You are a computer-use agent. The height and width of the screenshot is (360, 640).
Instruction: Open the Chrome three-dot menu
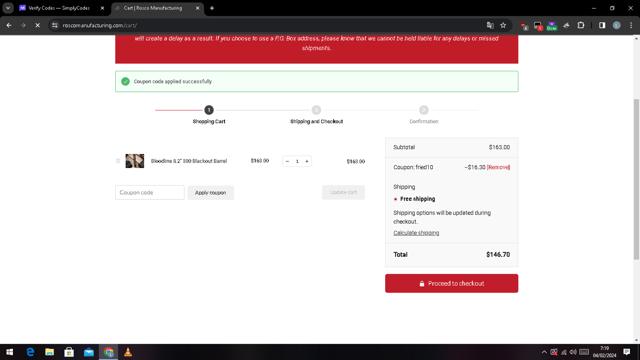tap(631, 25)
